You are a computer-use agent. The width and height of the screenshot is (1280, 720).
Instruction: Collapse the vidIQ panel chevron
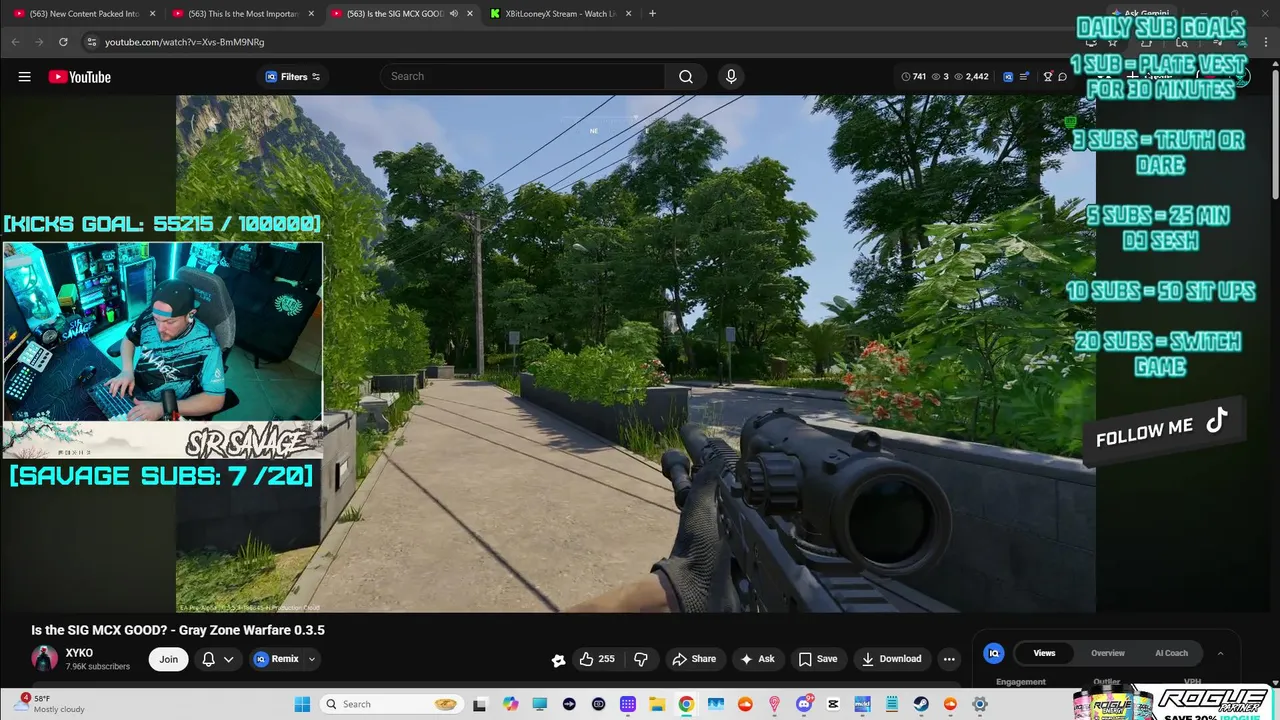(1220, 653)
